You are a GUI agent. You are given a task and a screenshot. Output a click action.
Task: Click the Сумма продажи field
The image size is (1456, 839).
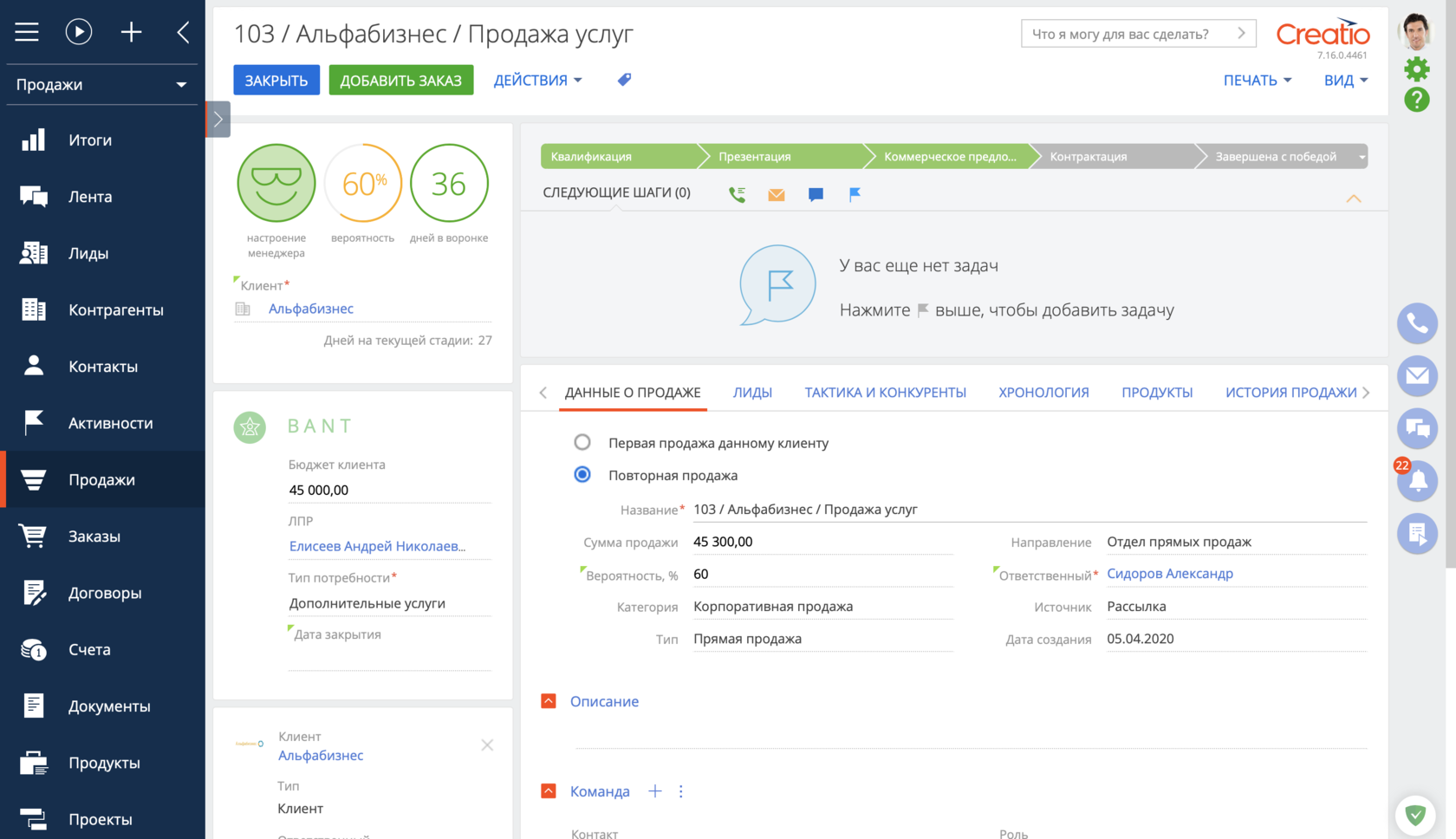click(822, 542)
